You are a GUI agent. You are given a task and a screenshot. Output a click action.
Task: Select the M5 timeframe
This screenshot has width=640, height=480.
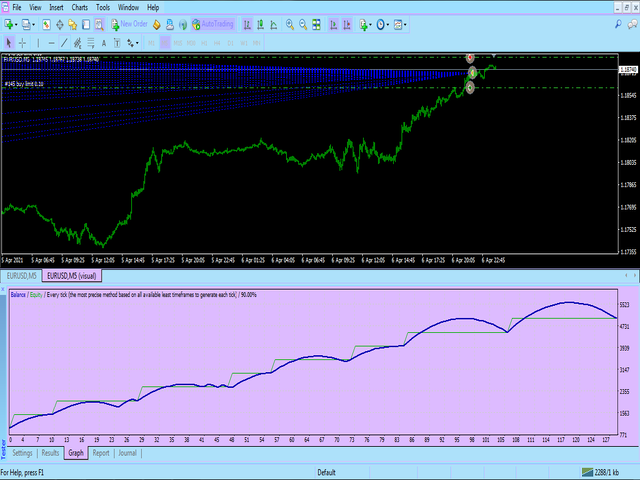coord(165,42)
